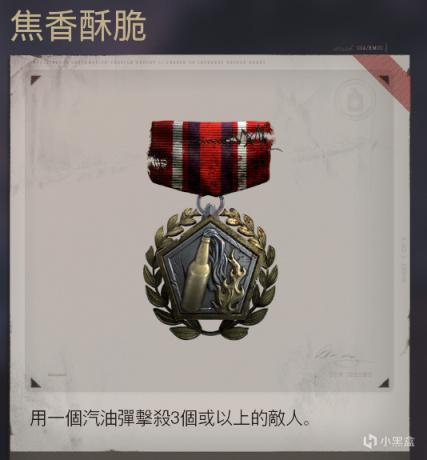Click the tiny header text line atop the card

click(x=149, y=62)
